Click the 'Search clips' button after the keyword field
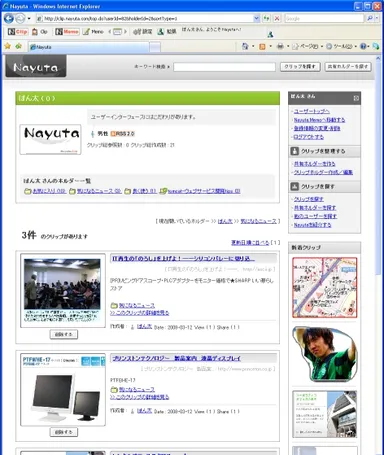Image resolution: width=384 pixels, height=455 pixels. (300, 67)
